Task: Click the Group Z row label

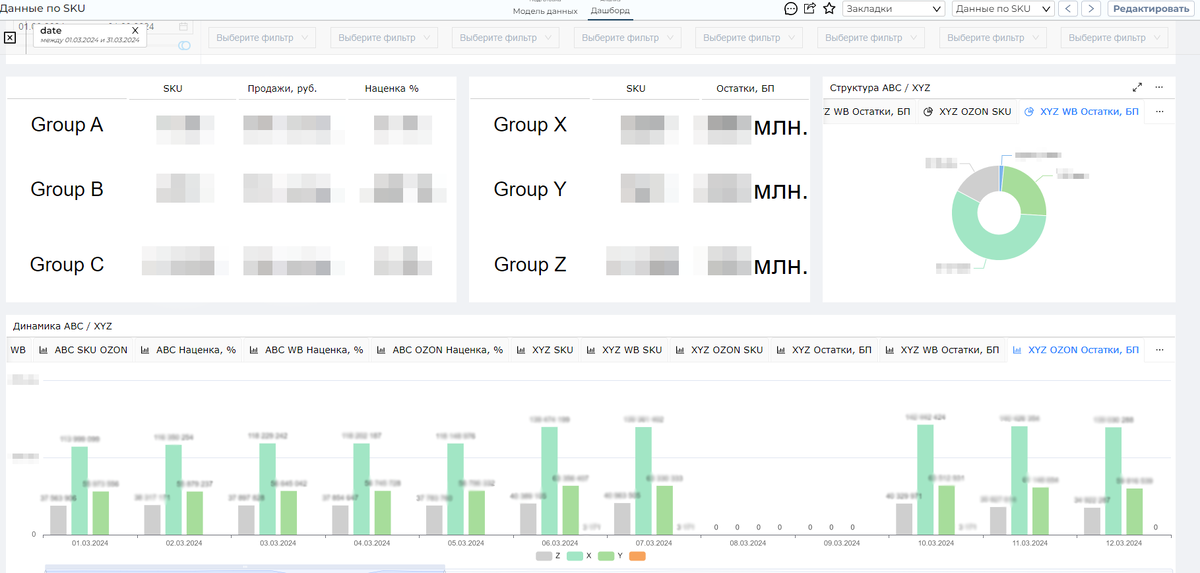Action: 530,265
